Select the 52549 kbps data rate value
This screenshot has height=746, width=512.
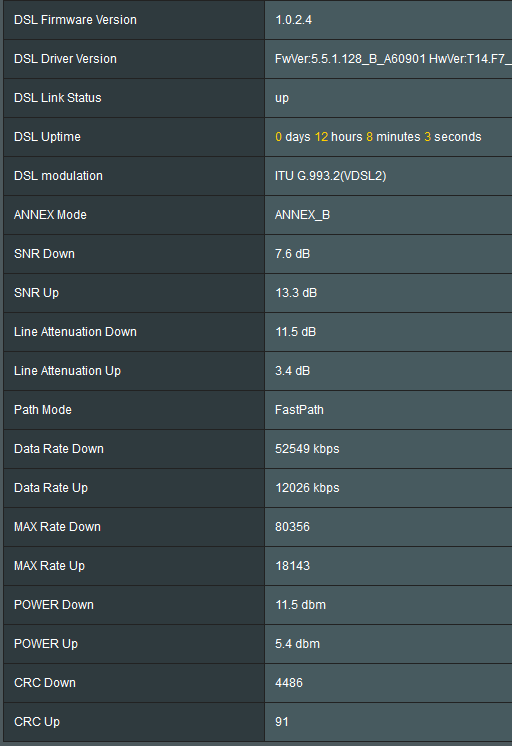coord(307,449)
